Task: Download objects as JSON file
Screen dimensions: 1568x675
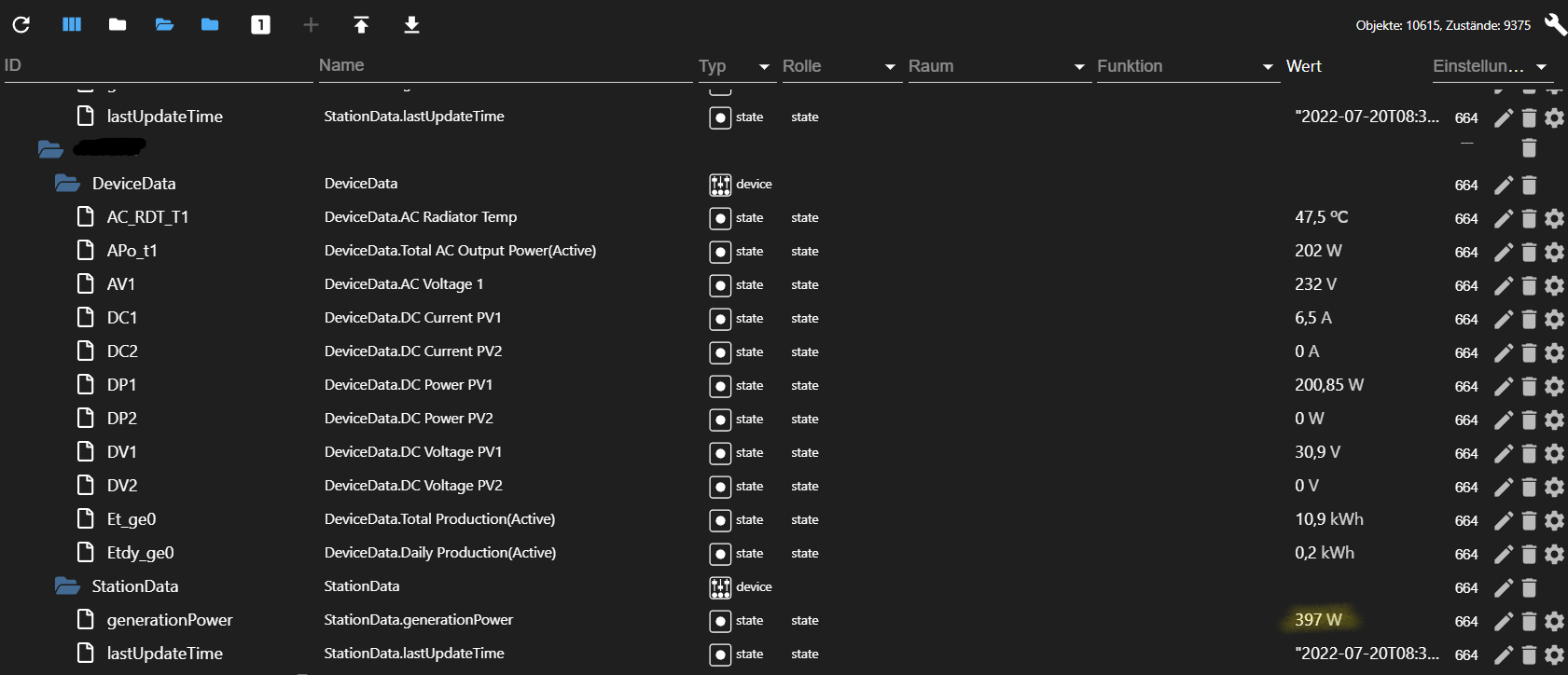Action: (x=411, y=25)
